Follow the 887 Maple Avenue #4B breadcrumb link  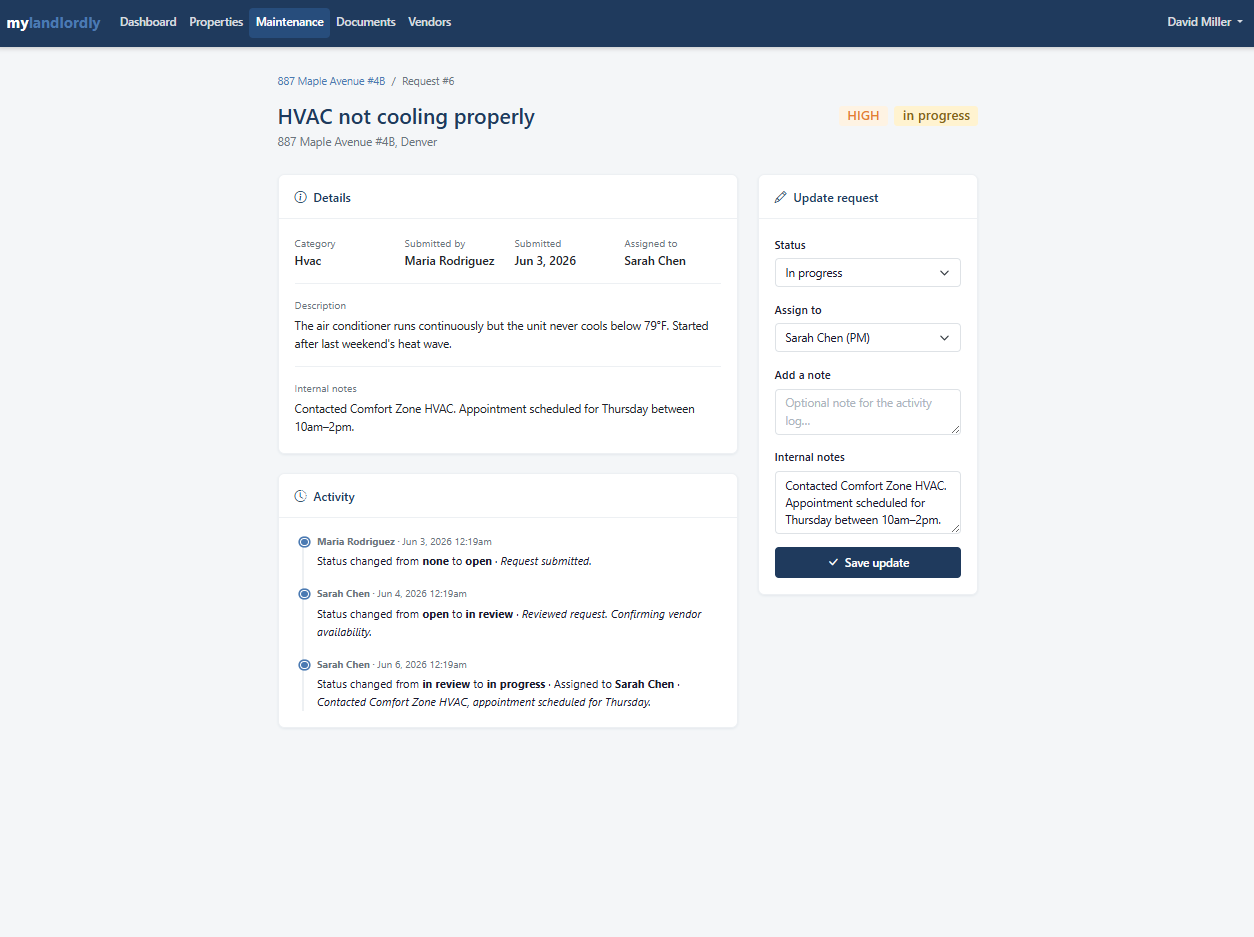pyautogui.click(x=331, y=81)
